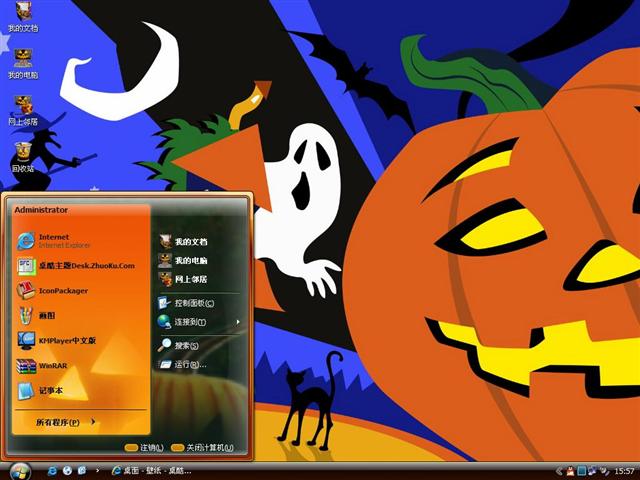Click the Administrator user name header
640x480 pixels.
pyautogui.click(x=41, y=210)
